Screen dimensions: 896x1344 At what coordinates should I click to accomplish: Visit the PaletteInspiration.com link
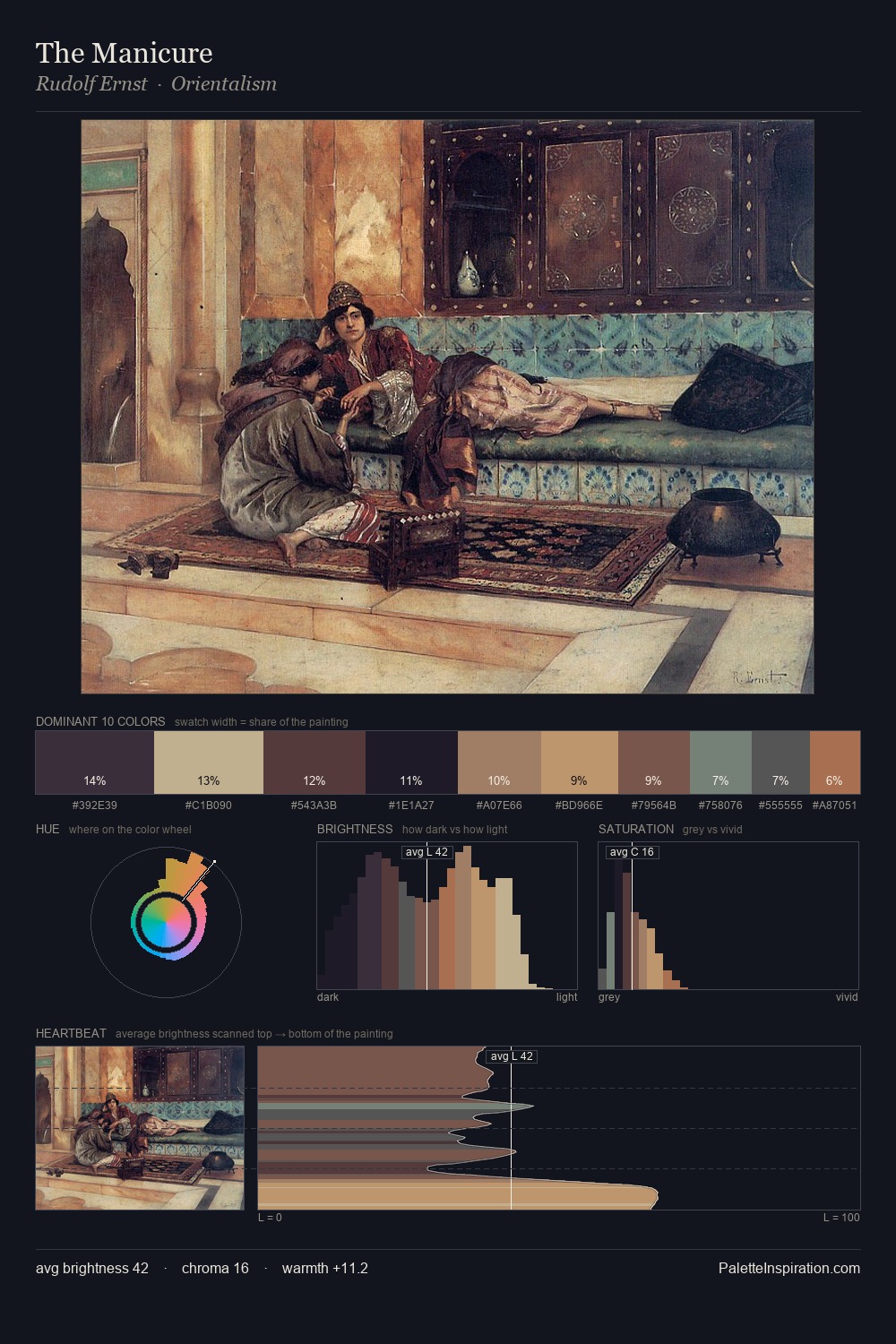(x=789, y=1268)
